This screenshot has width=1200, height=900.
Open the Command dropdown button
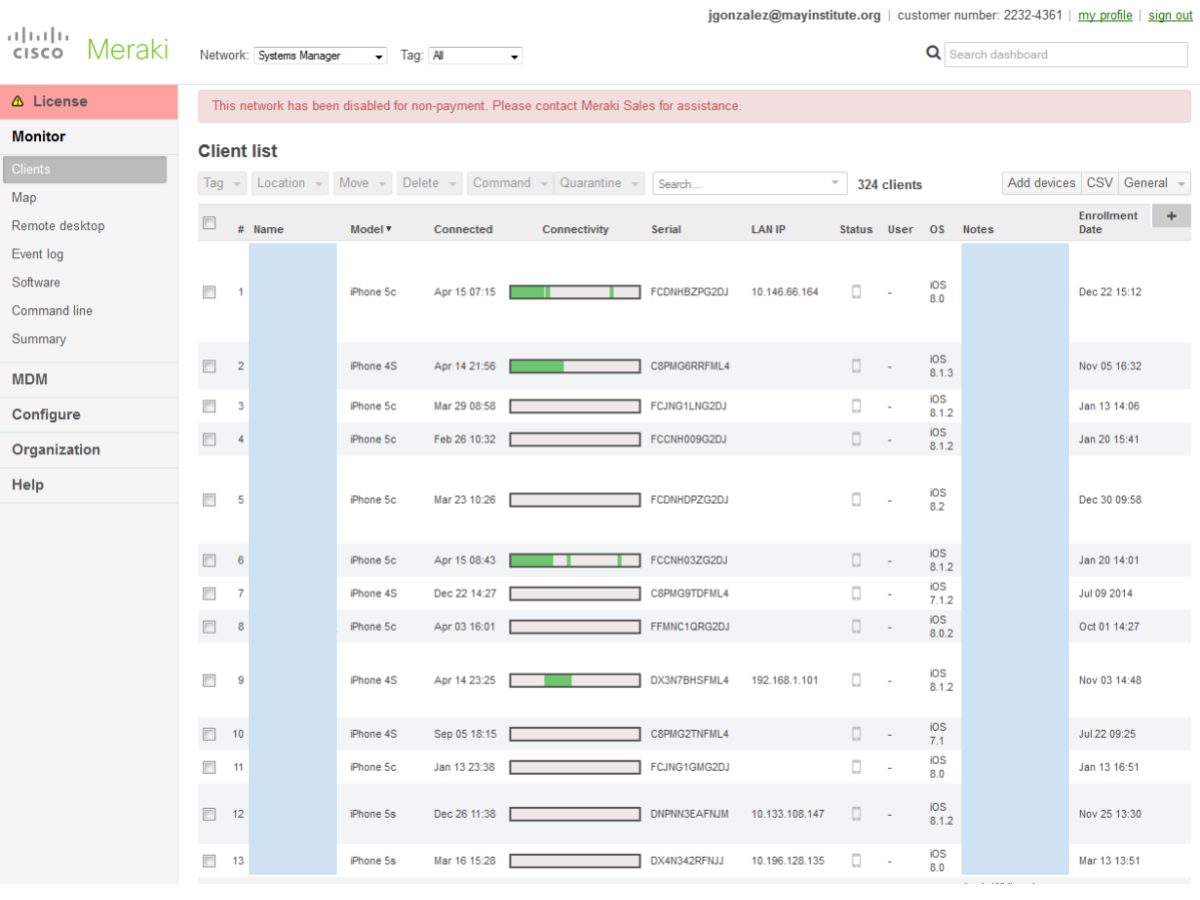pyautogui.click(x=510, y=183)
